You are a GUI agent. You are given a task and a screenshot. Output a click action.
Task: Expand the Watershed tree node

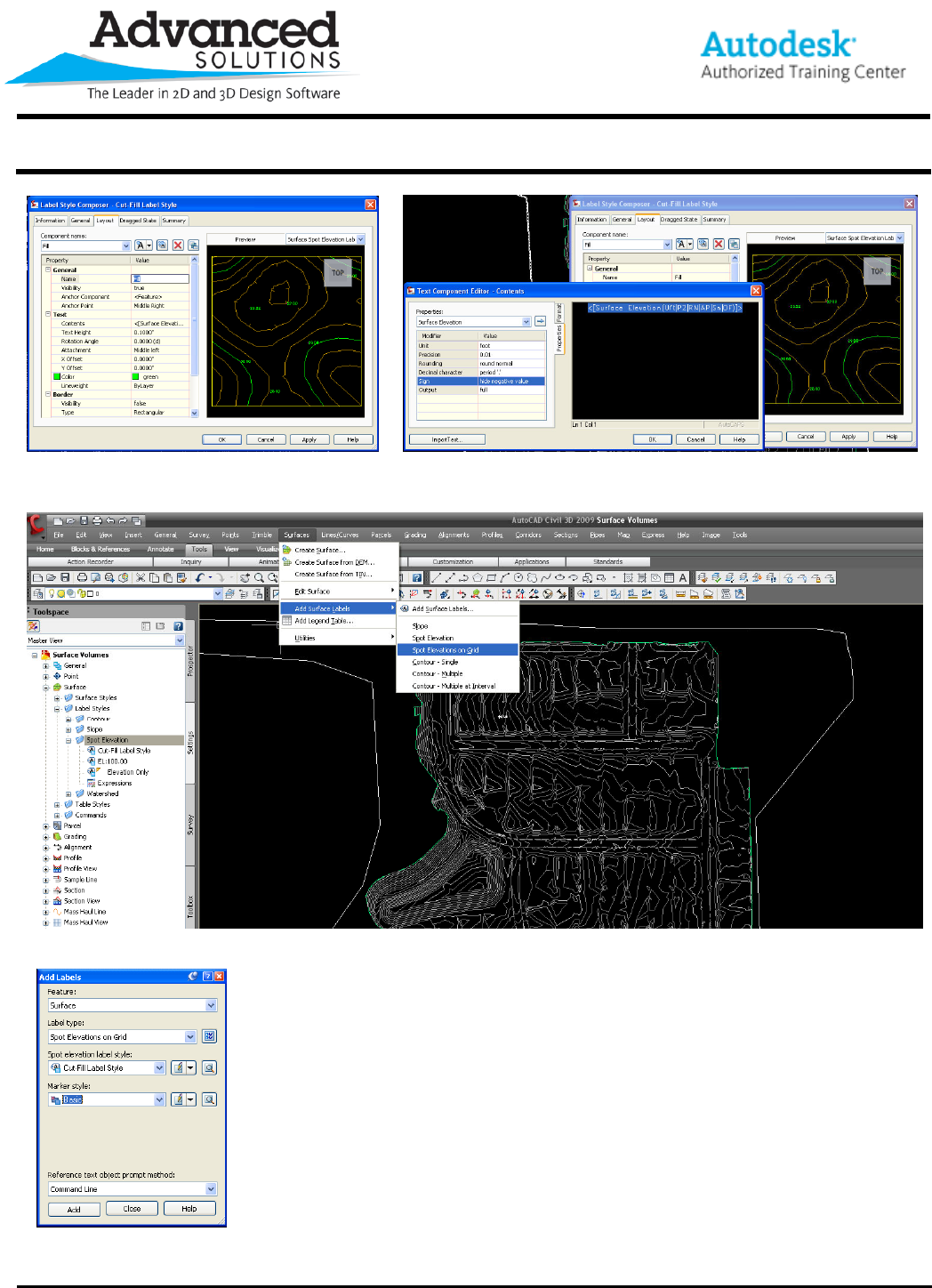tap(68, 793)
